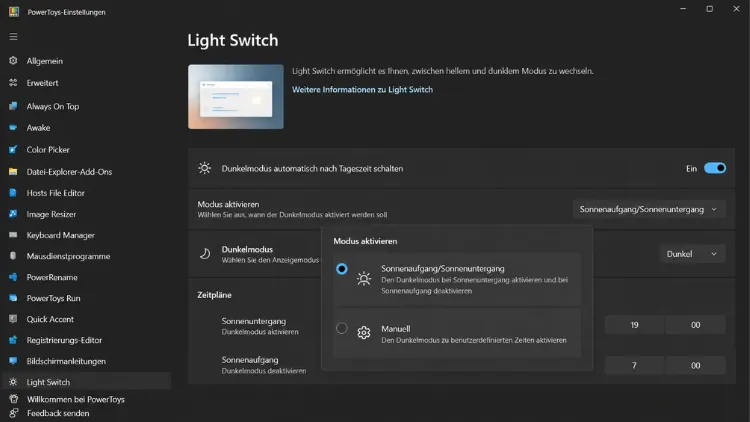Click the Mausdienstprogramme mouse icon
Screen dimensions: 750x422
pos(13,256)
